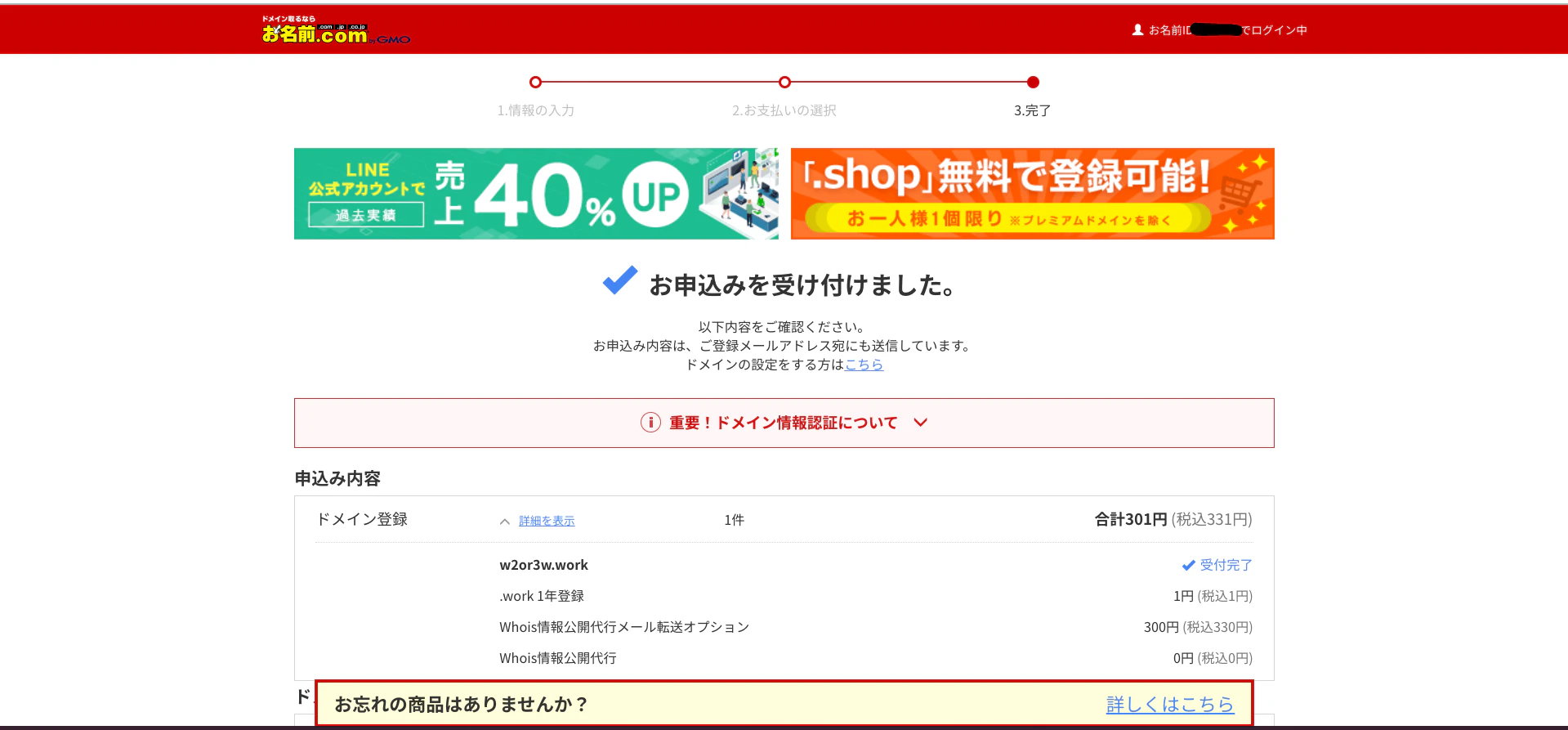Click the user account icon in header

pyautogui.click(x=1137, y=29)
